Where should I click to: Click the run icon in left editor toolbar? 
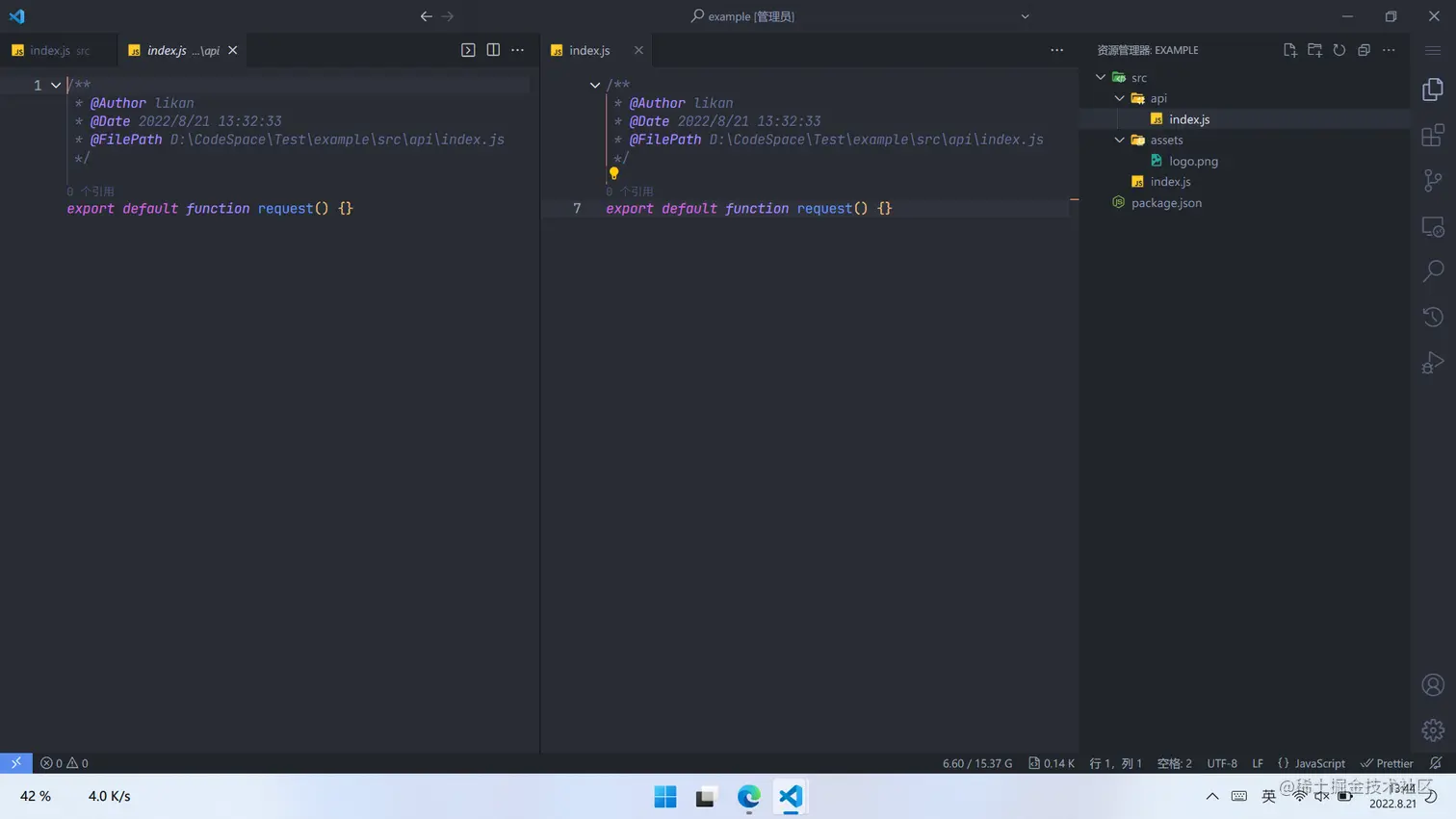(468, 50)
